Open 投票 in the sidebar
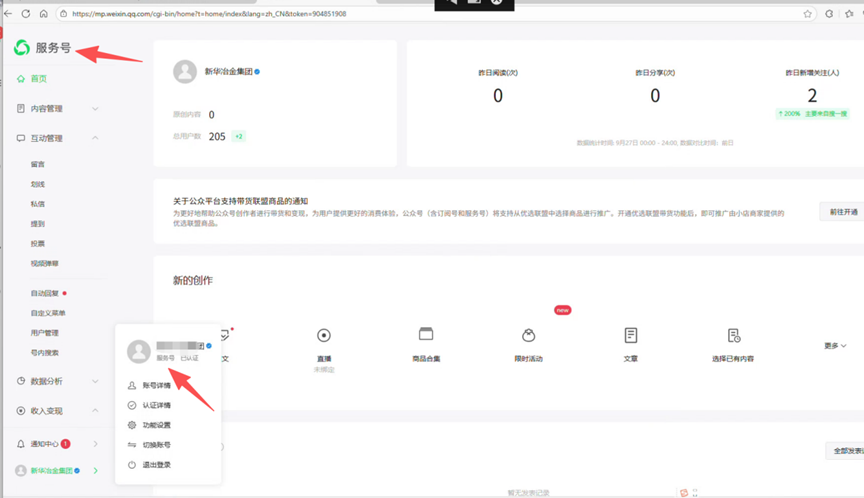 37,243
